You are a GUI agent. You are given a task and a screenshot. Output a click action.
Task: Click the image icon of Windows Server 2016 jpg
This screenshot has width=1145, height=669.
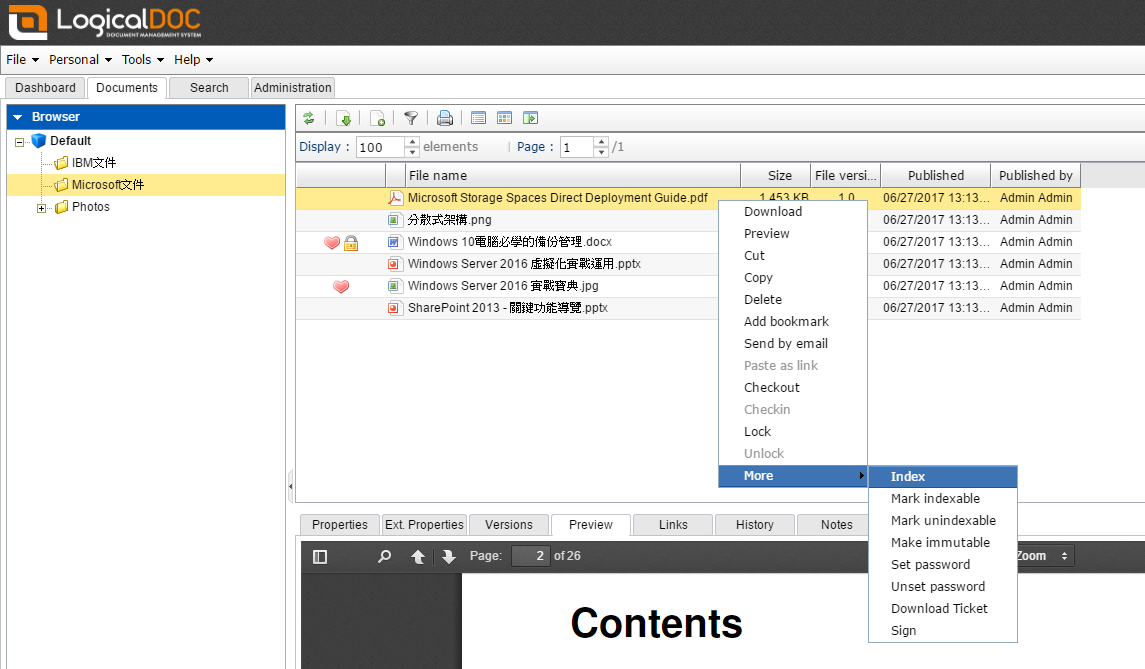394,286
